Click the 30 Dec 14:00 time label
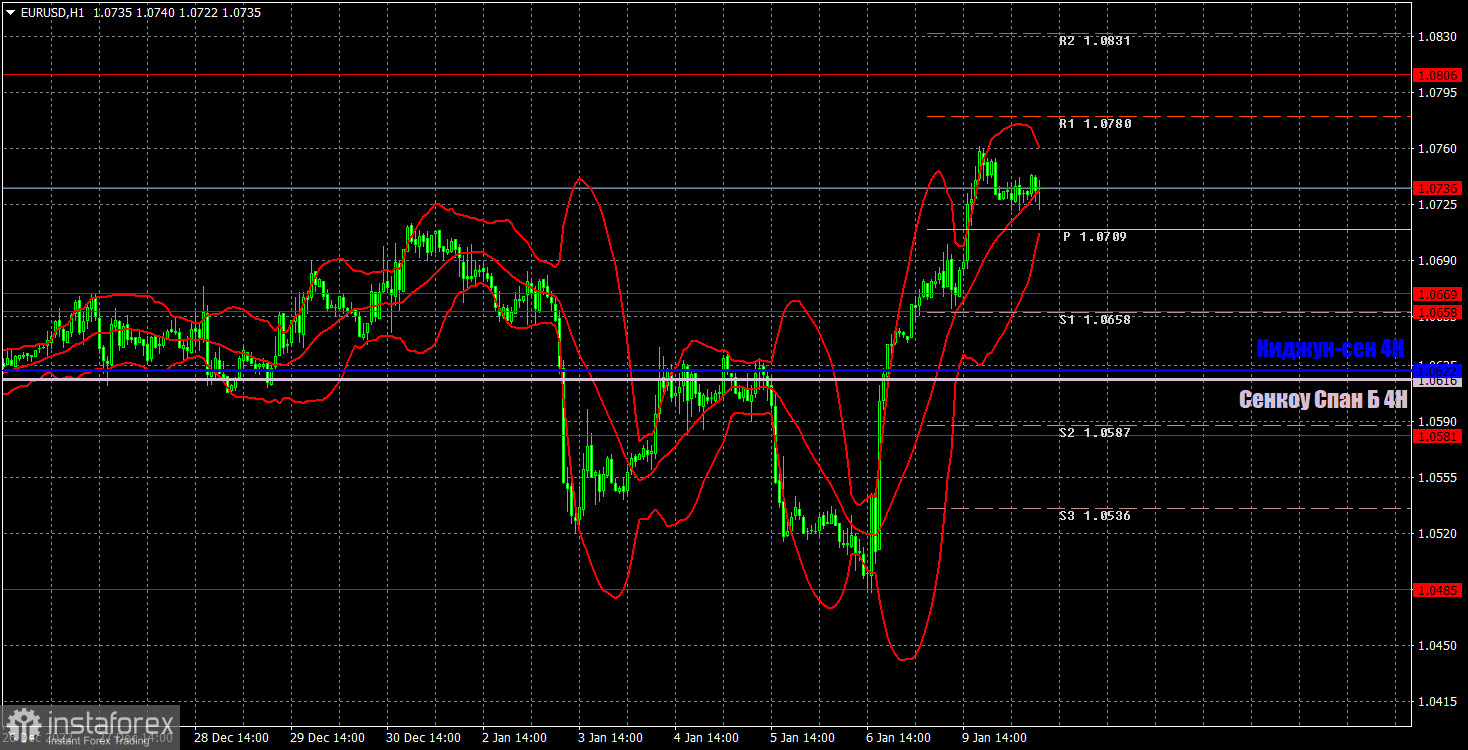 [423, 738]
